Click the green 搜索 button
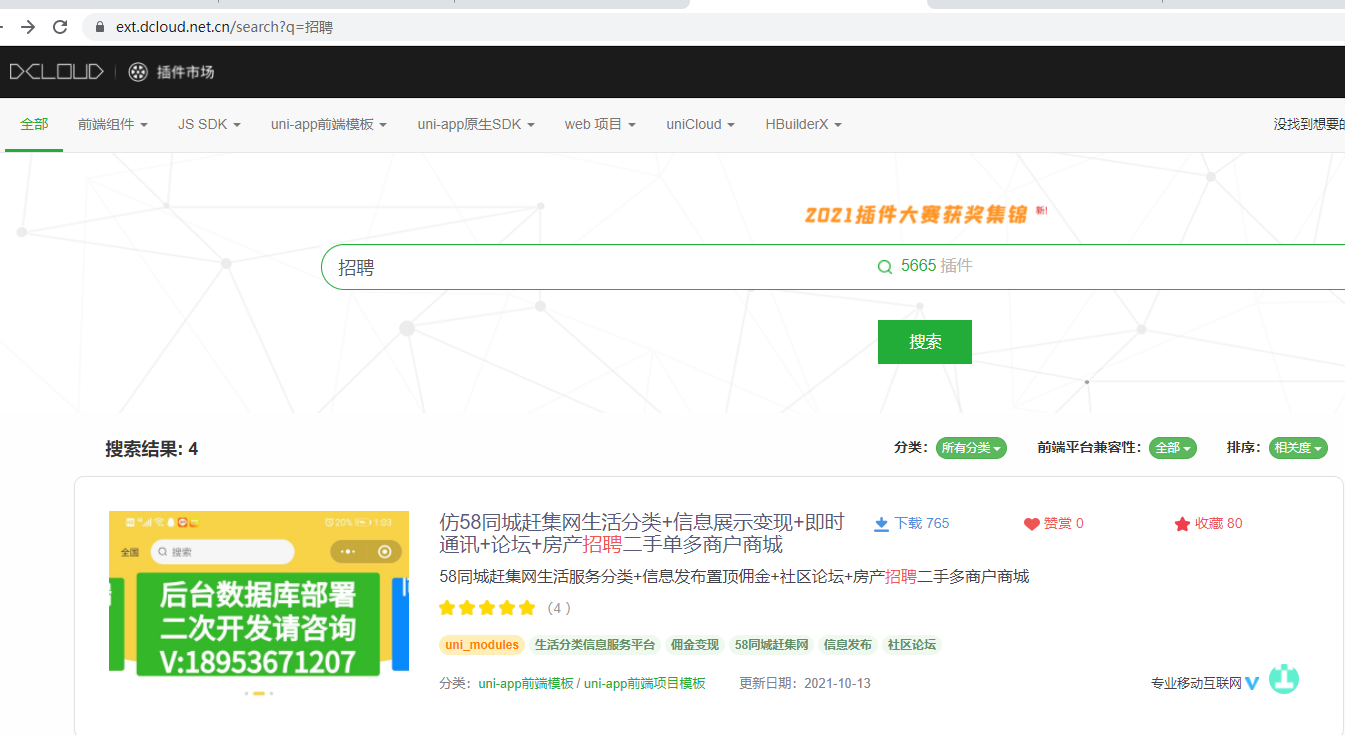Screen dimensions: 1345x735 pos(925,342)
